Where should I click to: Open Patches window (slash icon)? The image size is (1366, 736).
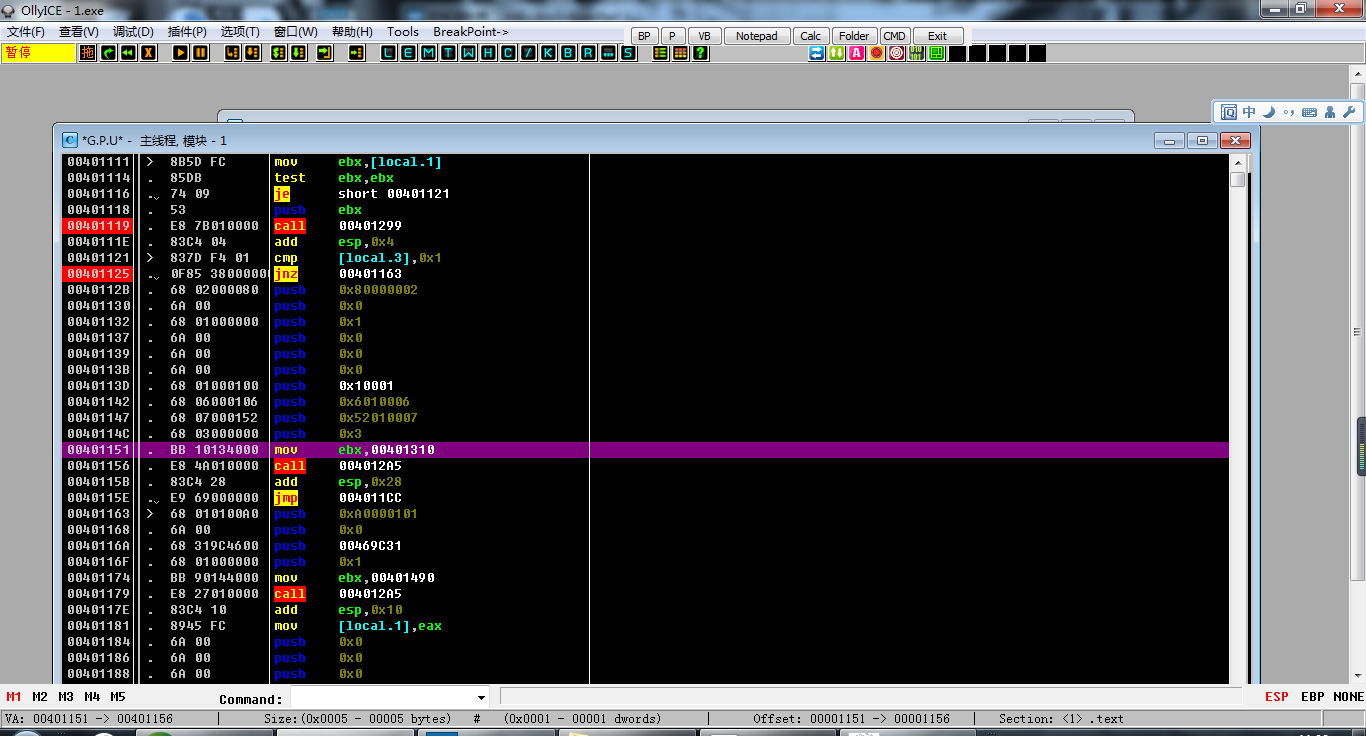(x=528, y=53)
